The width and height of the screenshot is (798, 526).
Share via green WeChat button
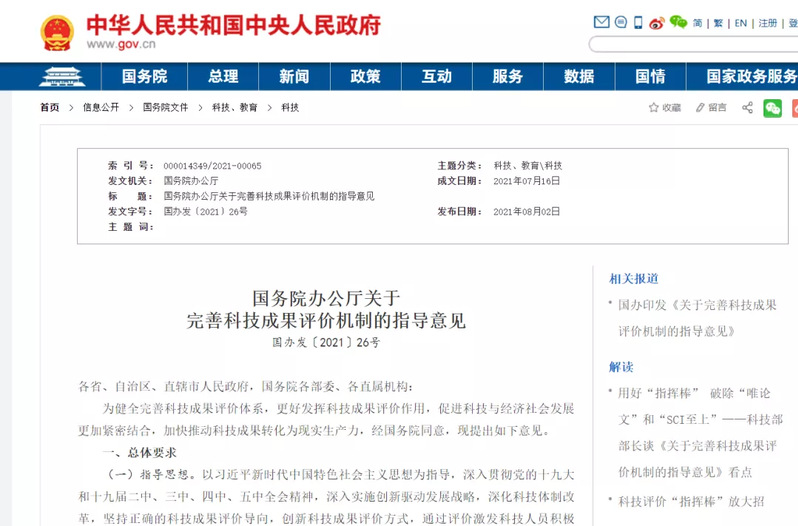(773, 108)
